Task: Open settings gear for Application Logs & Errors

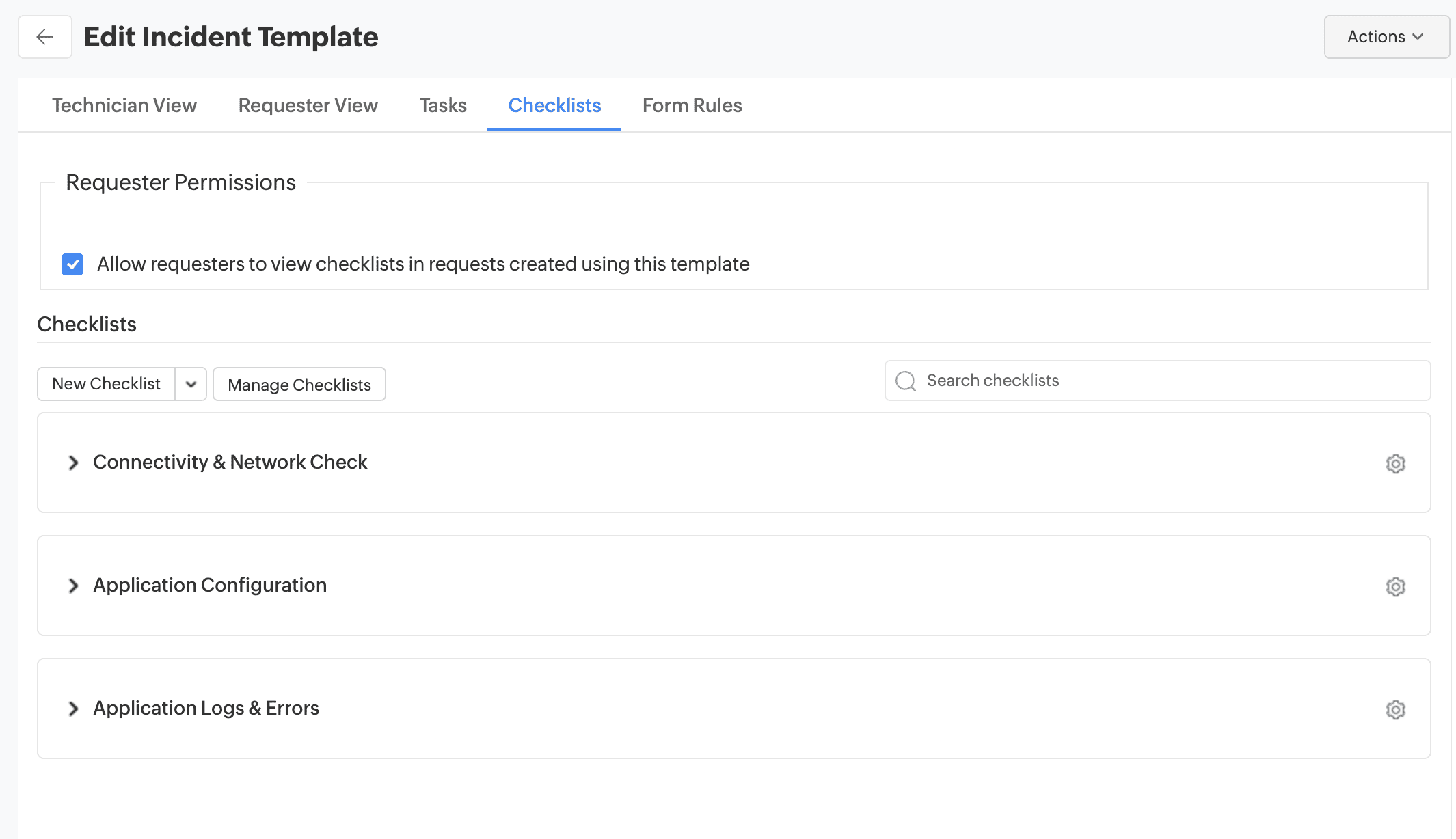Action: tap(1395, 710)
